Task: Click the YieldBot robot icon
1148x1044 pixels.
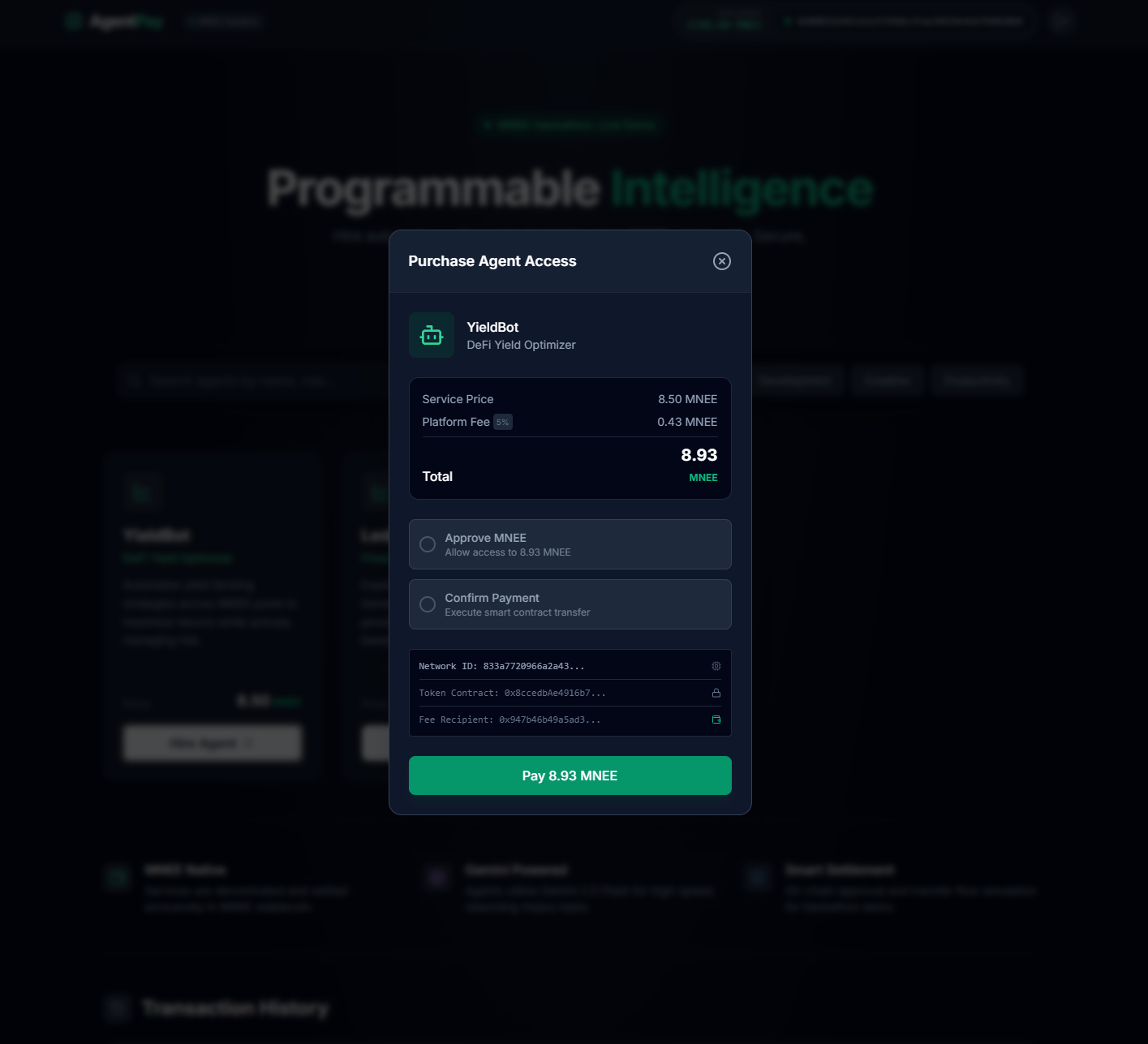Action: coord(432,335)
